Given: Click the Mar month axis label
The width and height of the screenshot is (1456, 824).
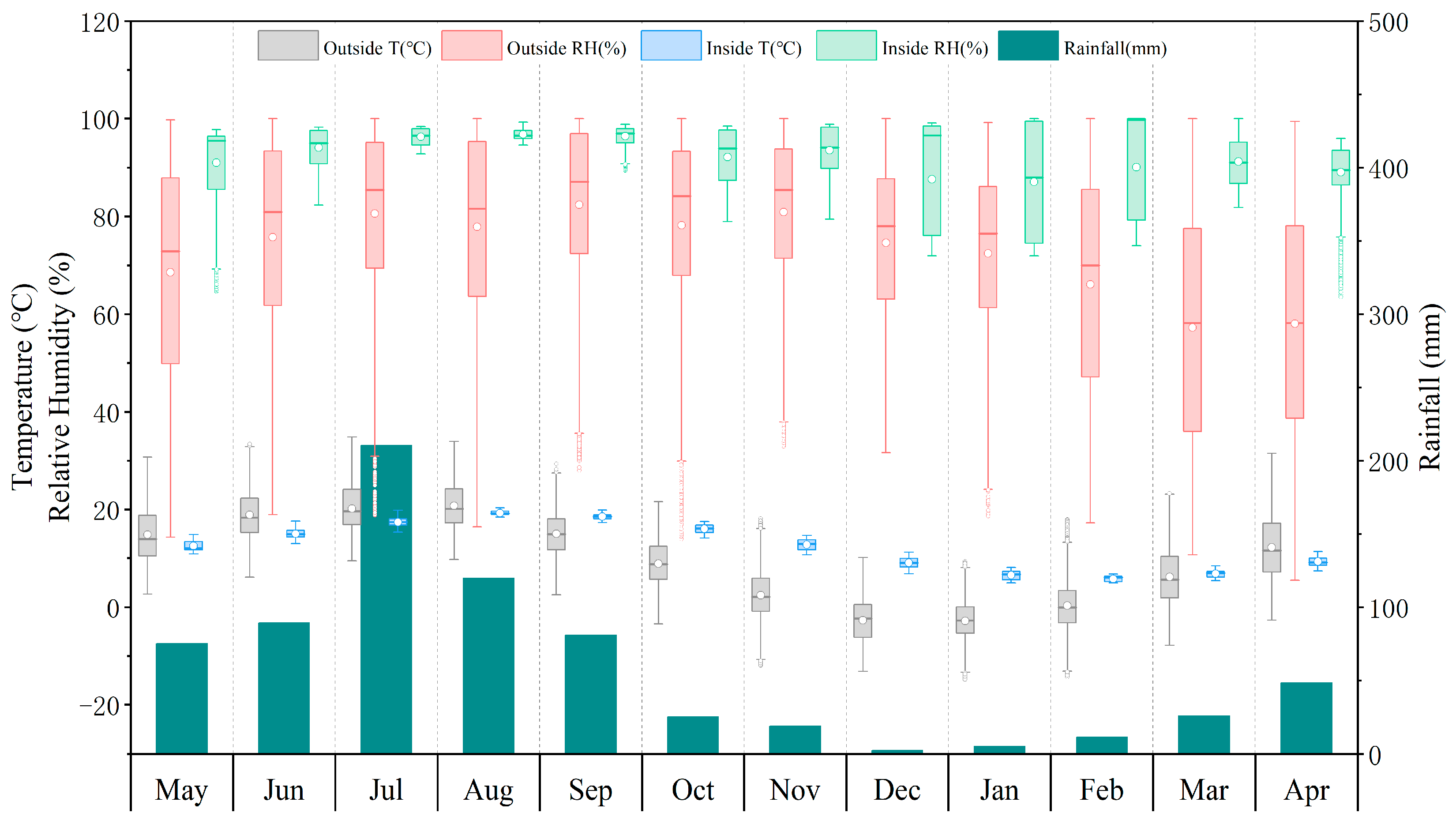Looking at the screenshot, I should pos(1204,790).
